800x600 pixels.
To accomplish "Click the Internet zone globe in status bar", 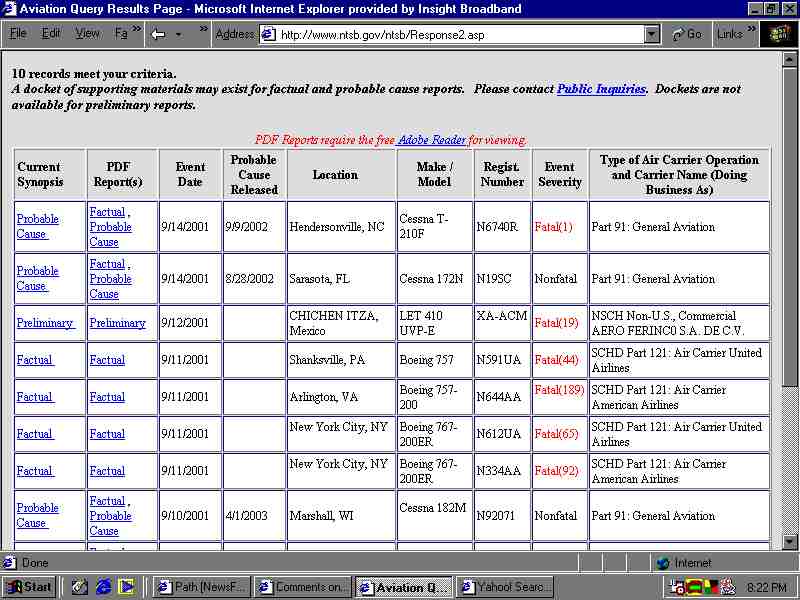I will pos(663,563).
